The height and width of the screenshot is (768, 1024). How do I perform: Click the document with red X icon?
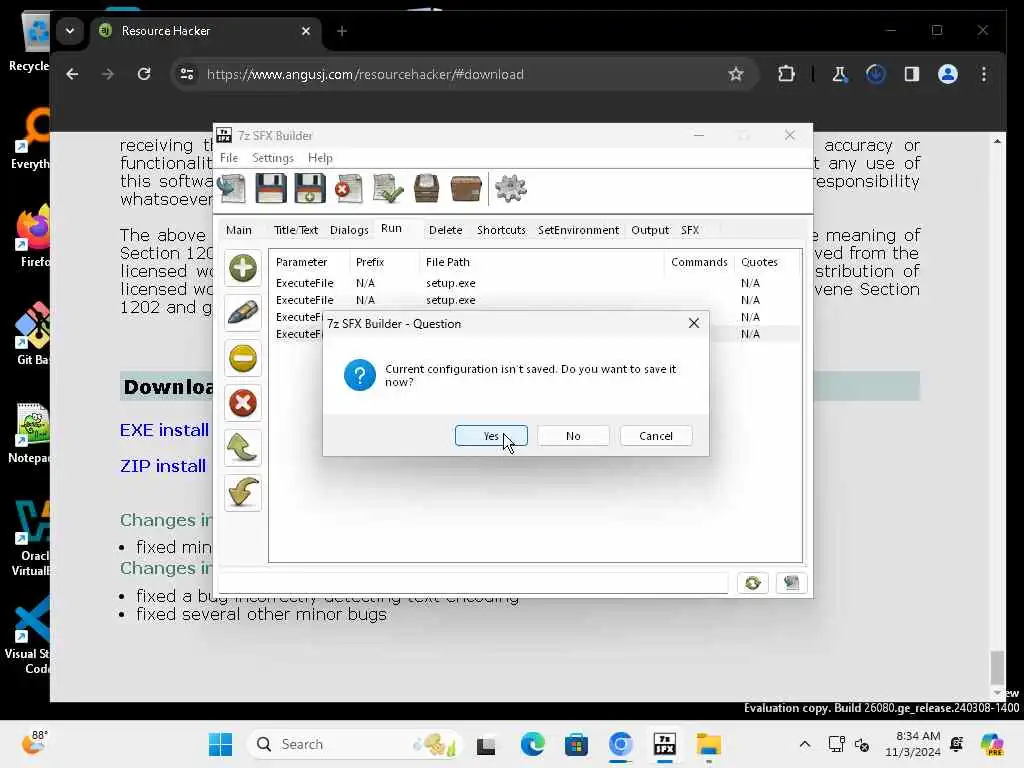[349, 189]
